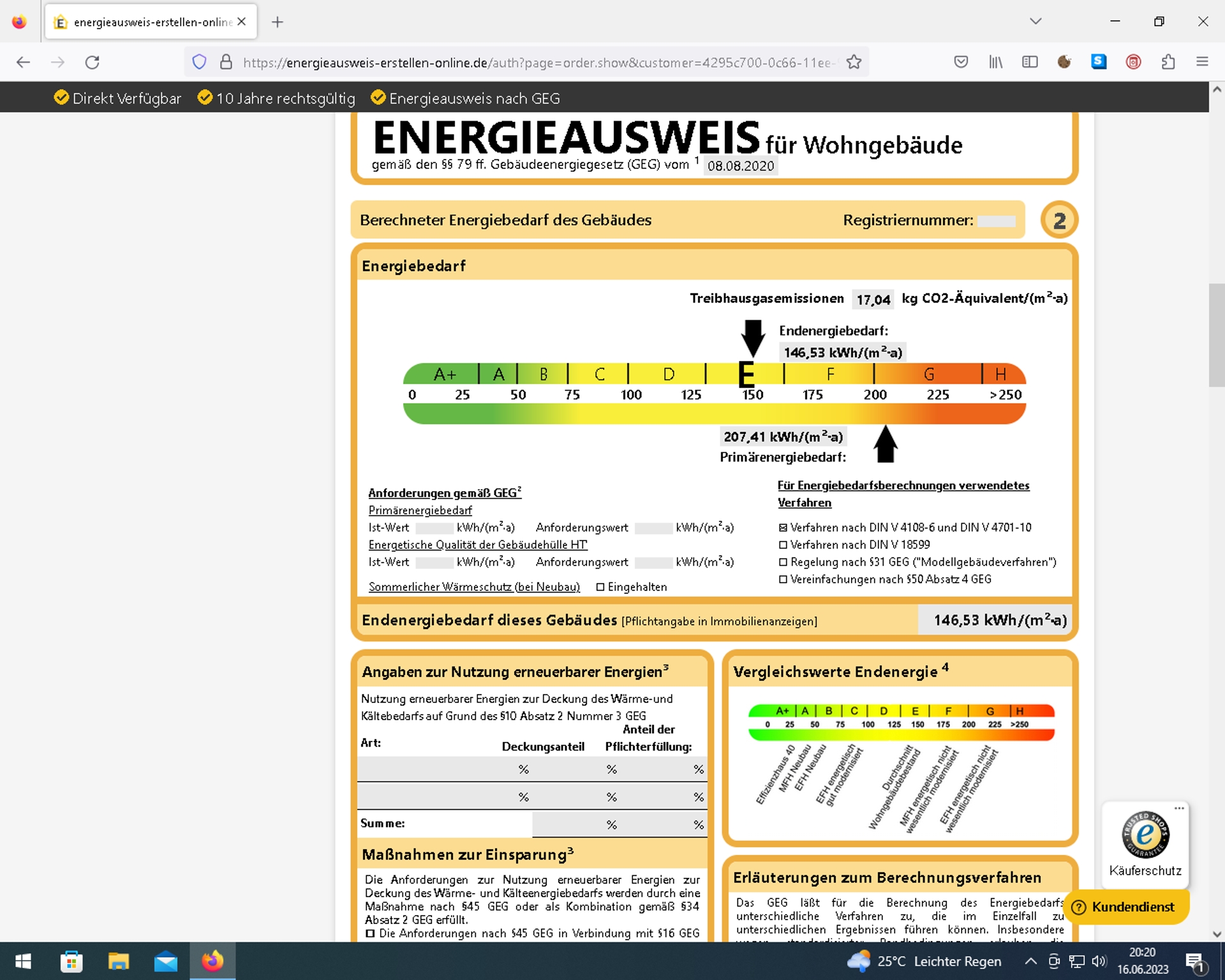Click the browser forward arrow
This screenshot has height=980, width=1225.
(x=58, y=62)
